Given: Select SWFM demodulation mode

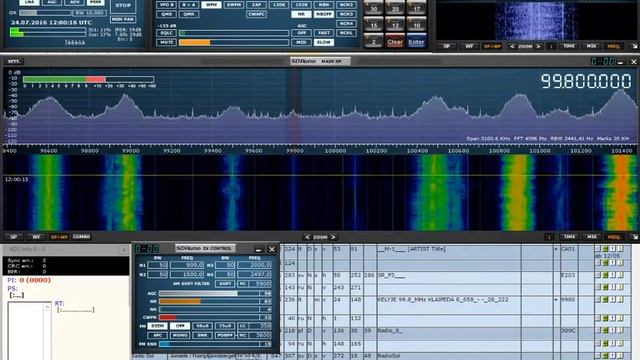Looking at the screenshot, I should coord(234,5).
